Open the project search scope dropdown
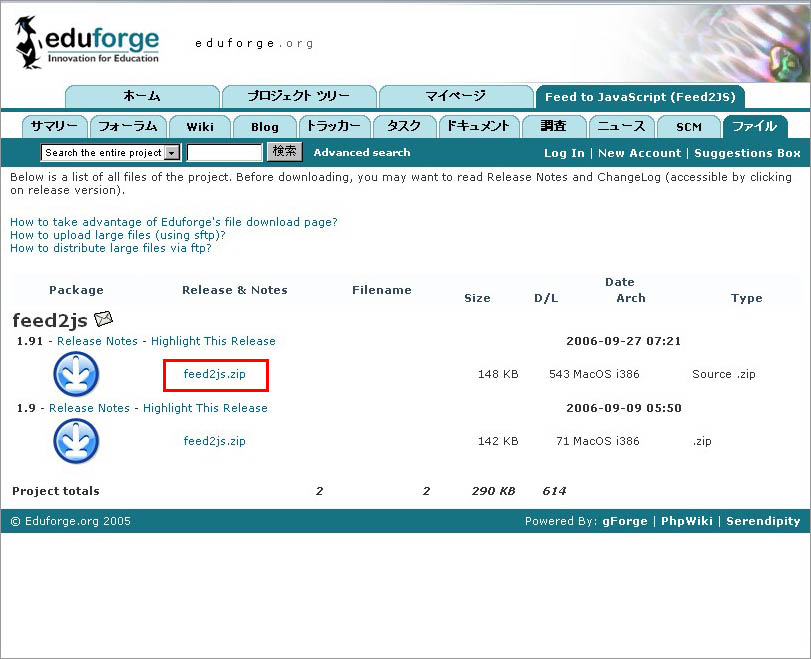811x659 pixels. pyautogui.click(x=111, y=153)
